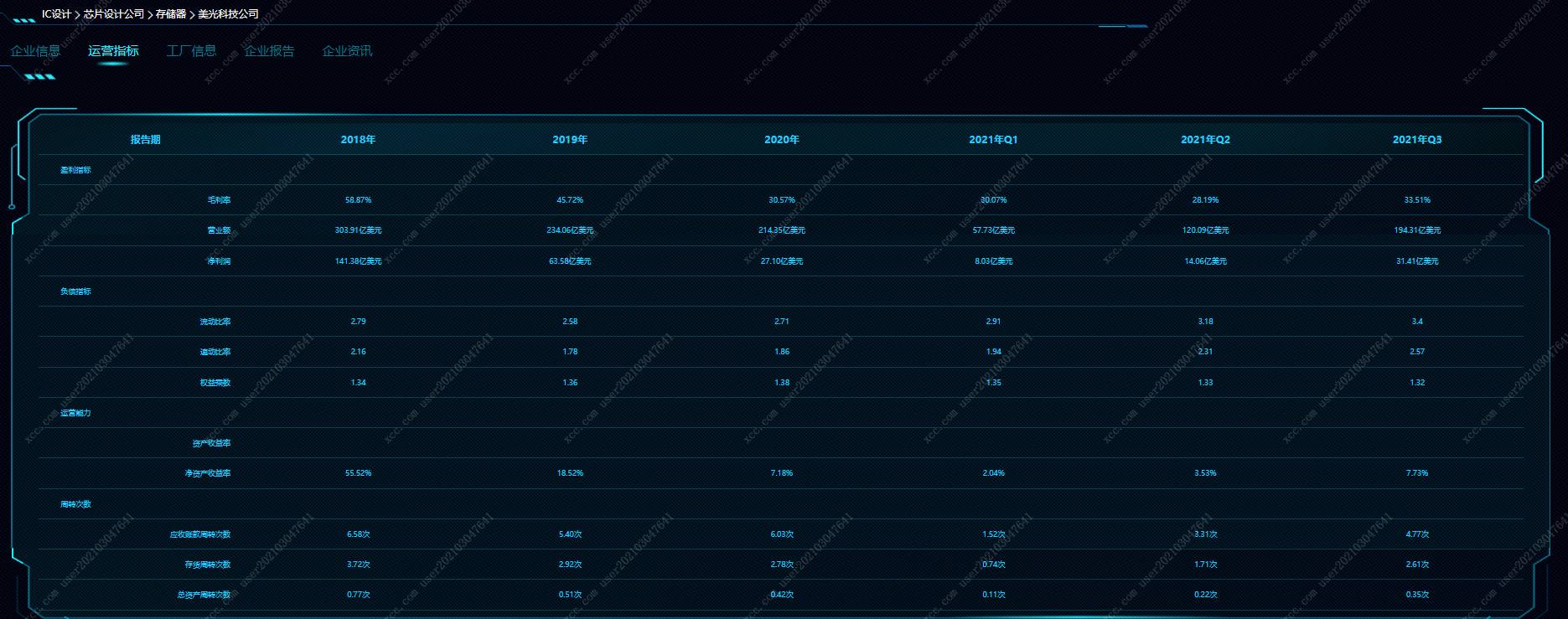Click the 2.16 quick ratio cell
Image resolution: width=1568 pixels, height=619 pixels.
tap(358, 352)
